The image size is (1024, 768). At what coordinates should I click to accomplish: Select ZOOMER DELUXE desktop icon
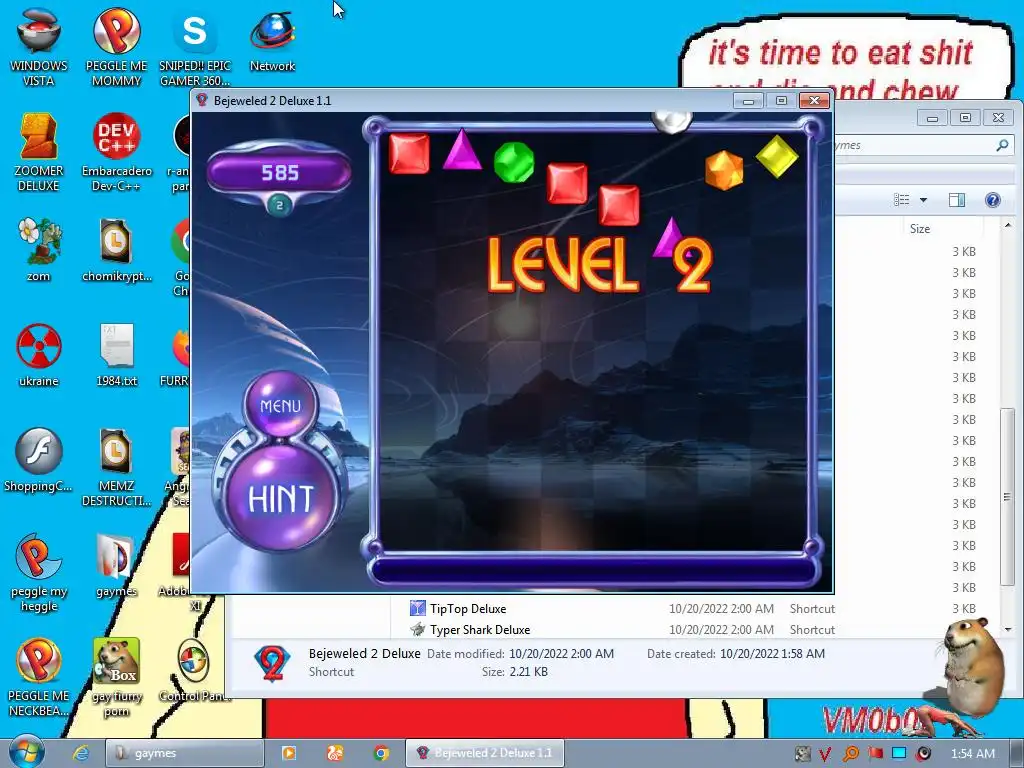pyautogui.click(x=39, y=153)
